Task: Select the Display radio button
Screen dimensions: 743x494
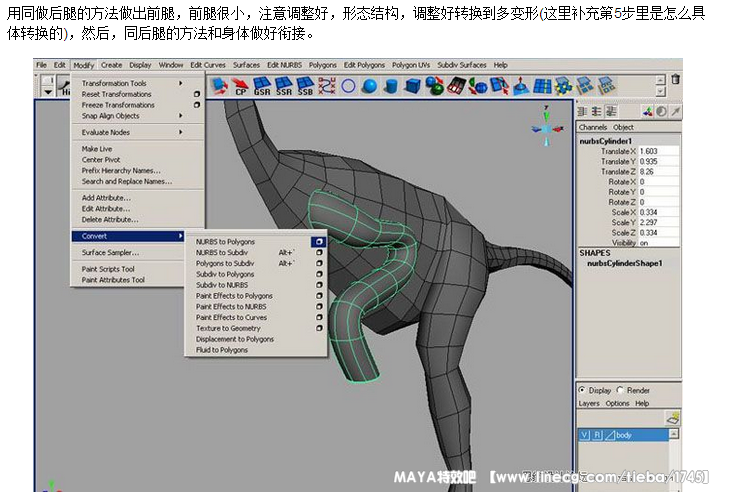Action: 582,390
